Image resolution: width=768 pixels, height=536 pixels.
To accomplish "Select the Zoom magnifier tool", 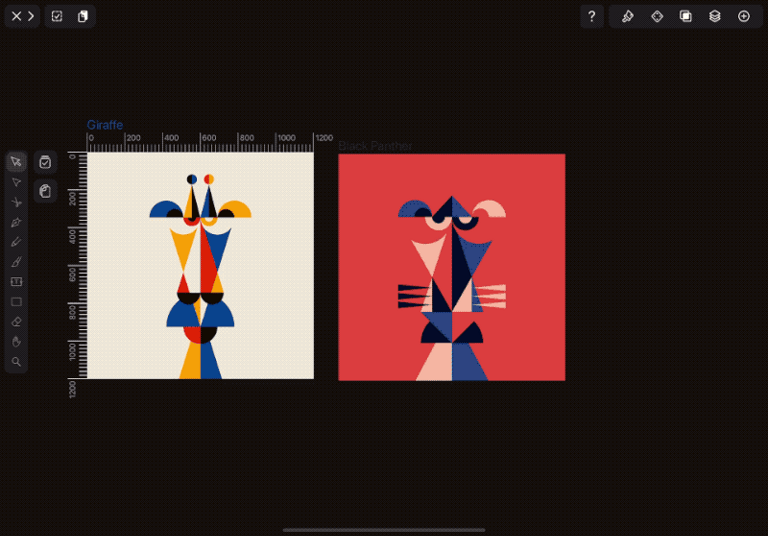I will pos(16,362).
